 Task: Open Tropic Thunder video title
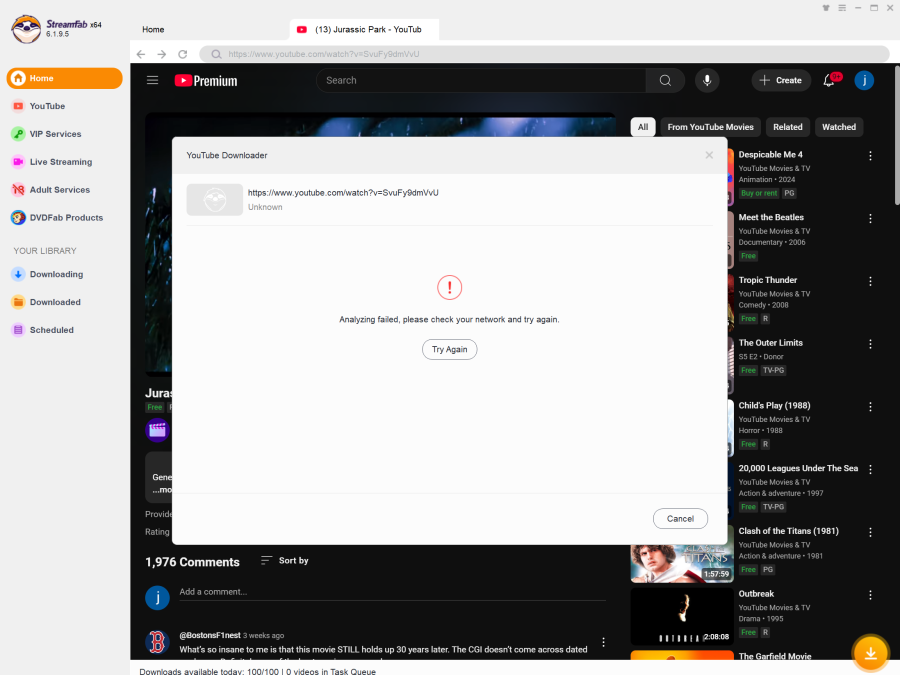[x=767, y=280]
